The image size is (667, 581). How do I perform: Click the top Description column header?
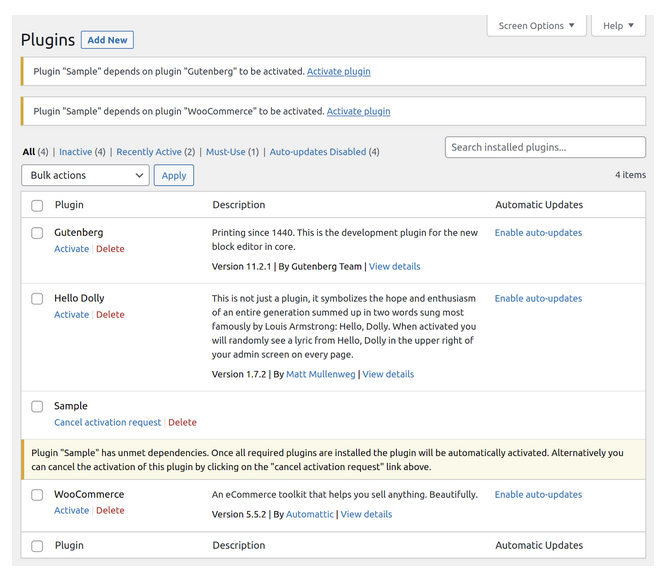point(239,205)
